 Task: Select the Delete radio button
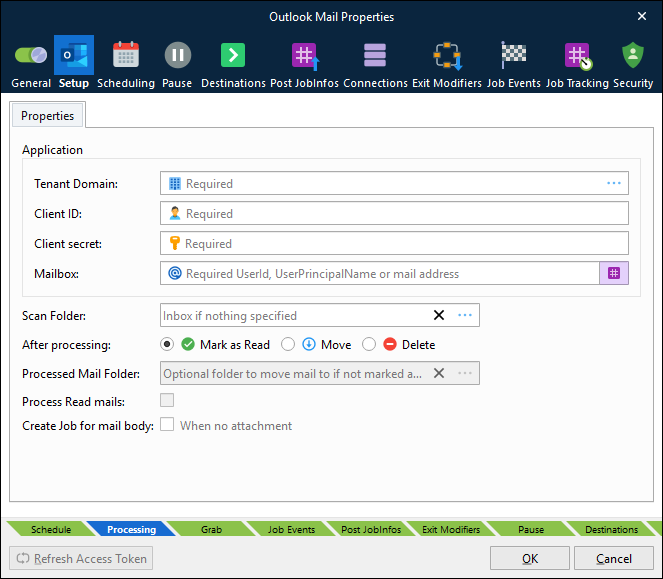coord(369,344)
